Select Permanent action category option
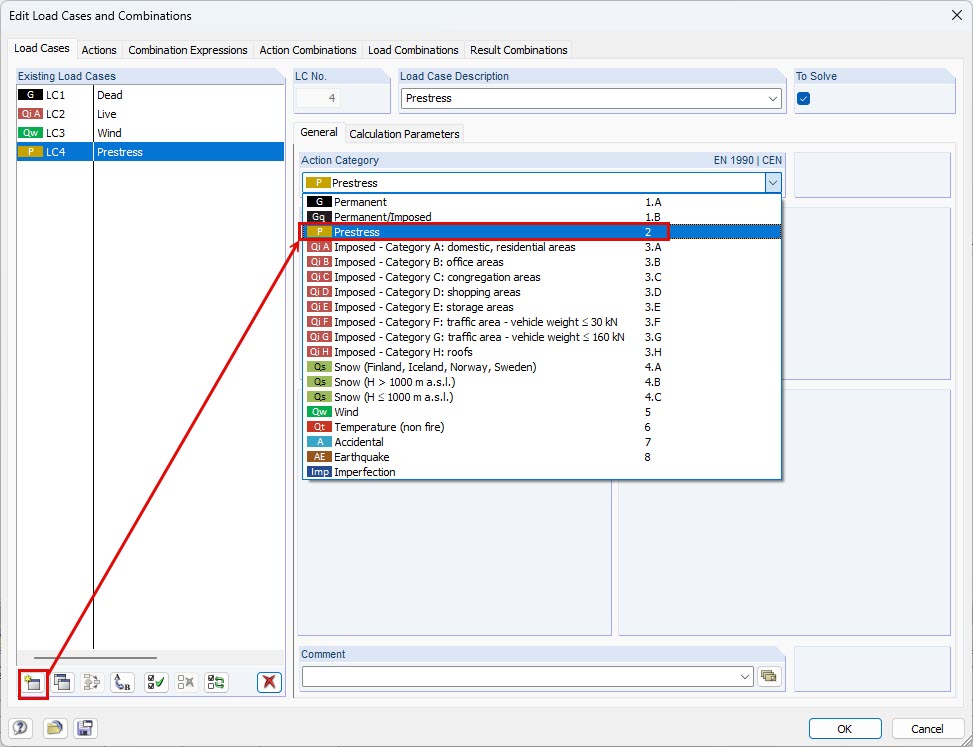This screenshot has height=747, width=973. (x=542, y=202)
